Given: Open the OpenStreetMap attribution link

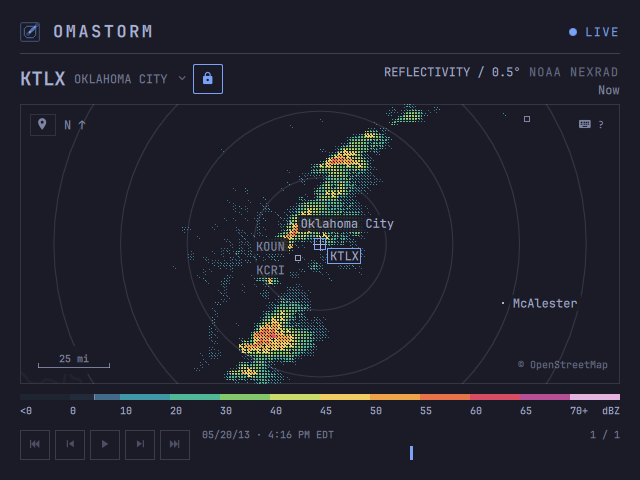Looking at the screenshot, I should 563,364.
